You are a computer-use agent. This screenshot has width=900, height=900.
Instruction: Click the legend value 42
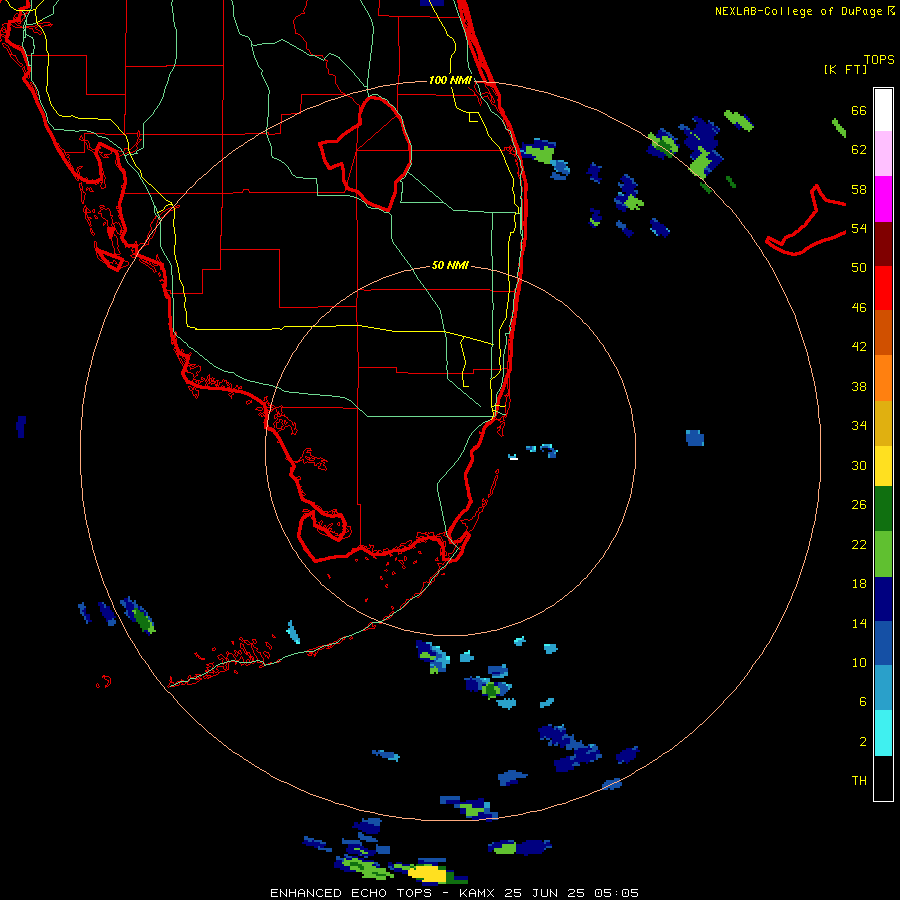(859, 347)
